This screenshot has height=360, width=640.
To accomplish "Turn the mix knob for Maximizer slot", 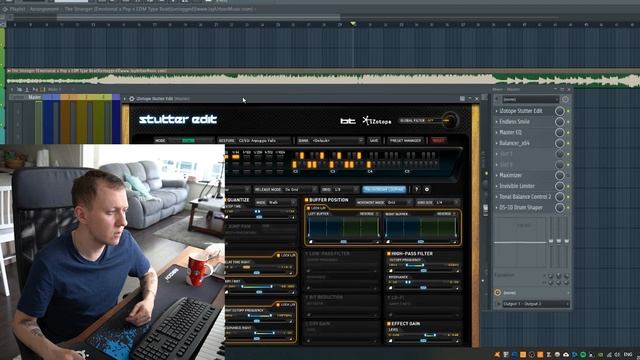I will click(560, 175).
